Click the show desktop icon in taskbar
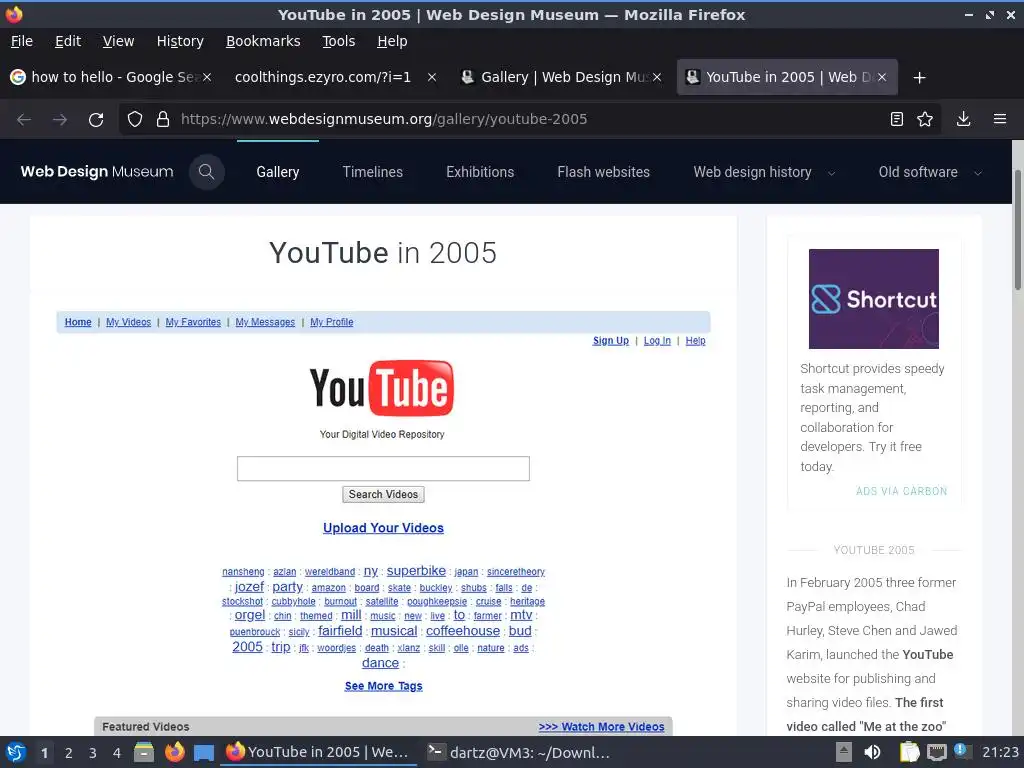Image resolution: width=1024 pixels, height=768 pixels. pos(204,753)
